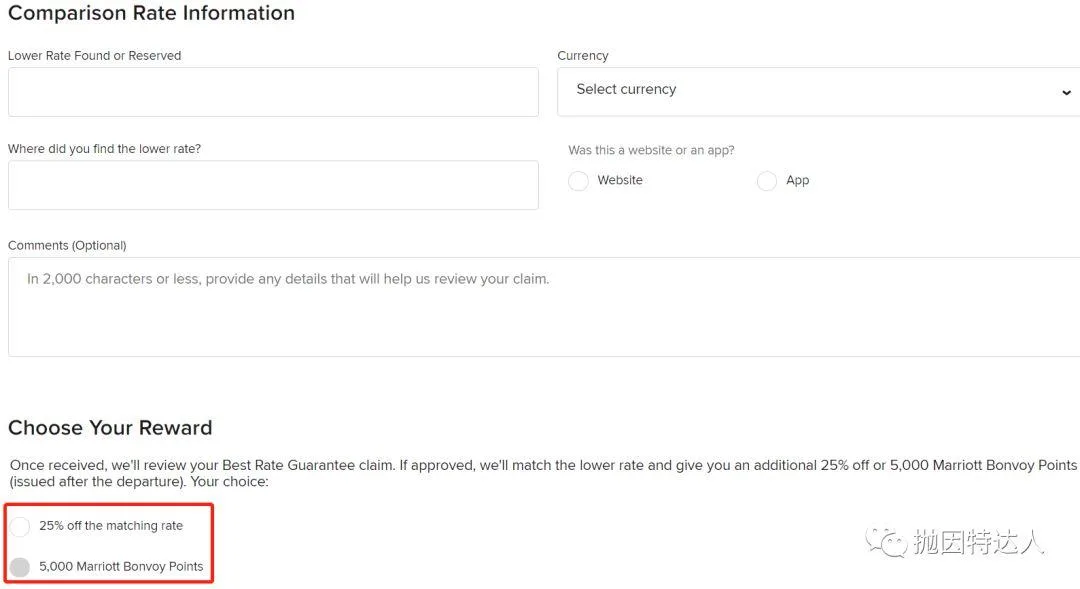Click the 'App' option label text
Image resolution: width=1080 pixels, height=589 pixels.
pos(798,180)
